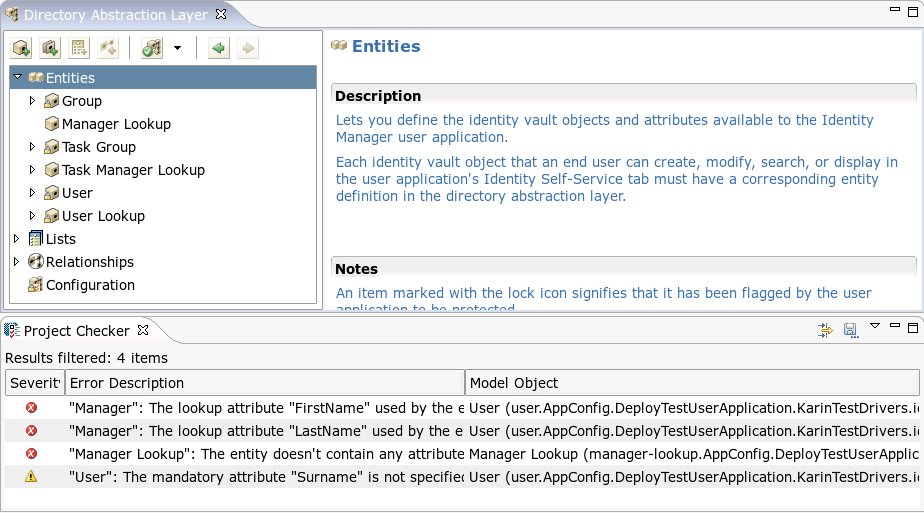
Task: Click the validate abstraction layer icon
Action: 151,48
